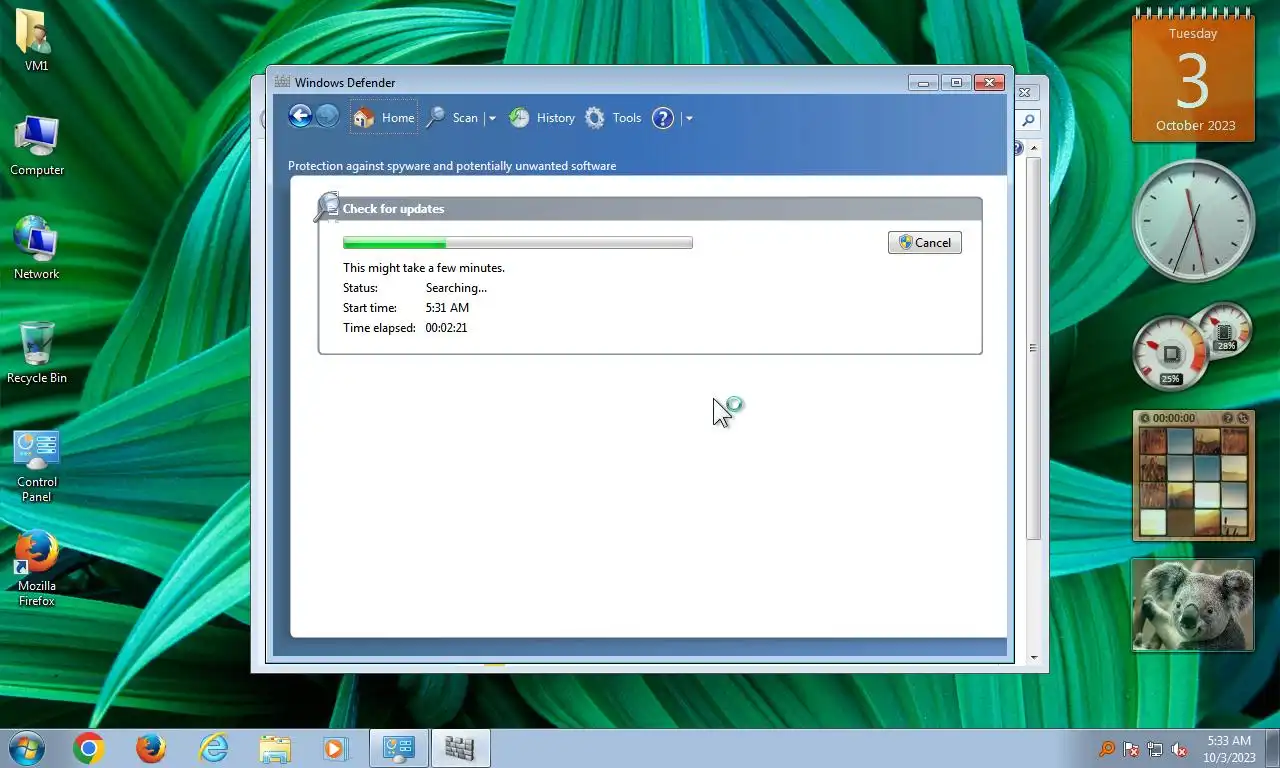Click the puzzle gadget show picture button
Screen dimensions: 1280x768
[1228, 418]
